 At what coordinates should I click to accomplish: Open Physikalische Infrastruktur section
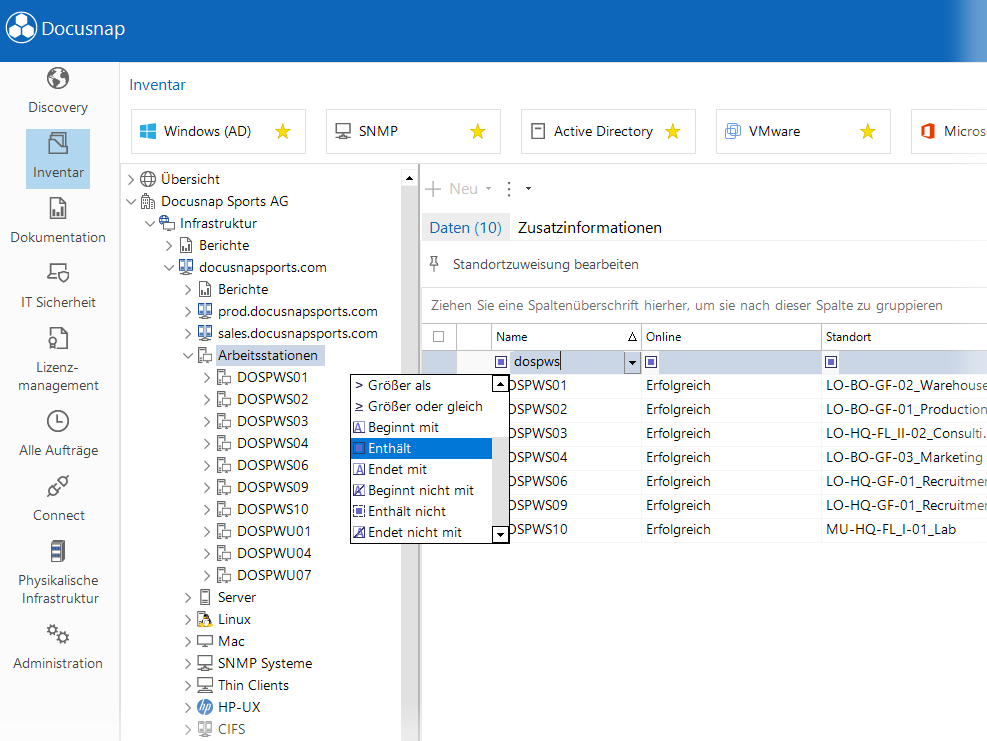pos(58,573)
